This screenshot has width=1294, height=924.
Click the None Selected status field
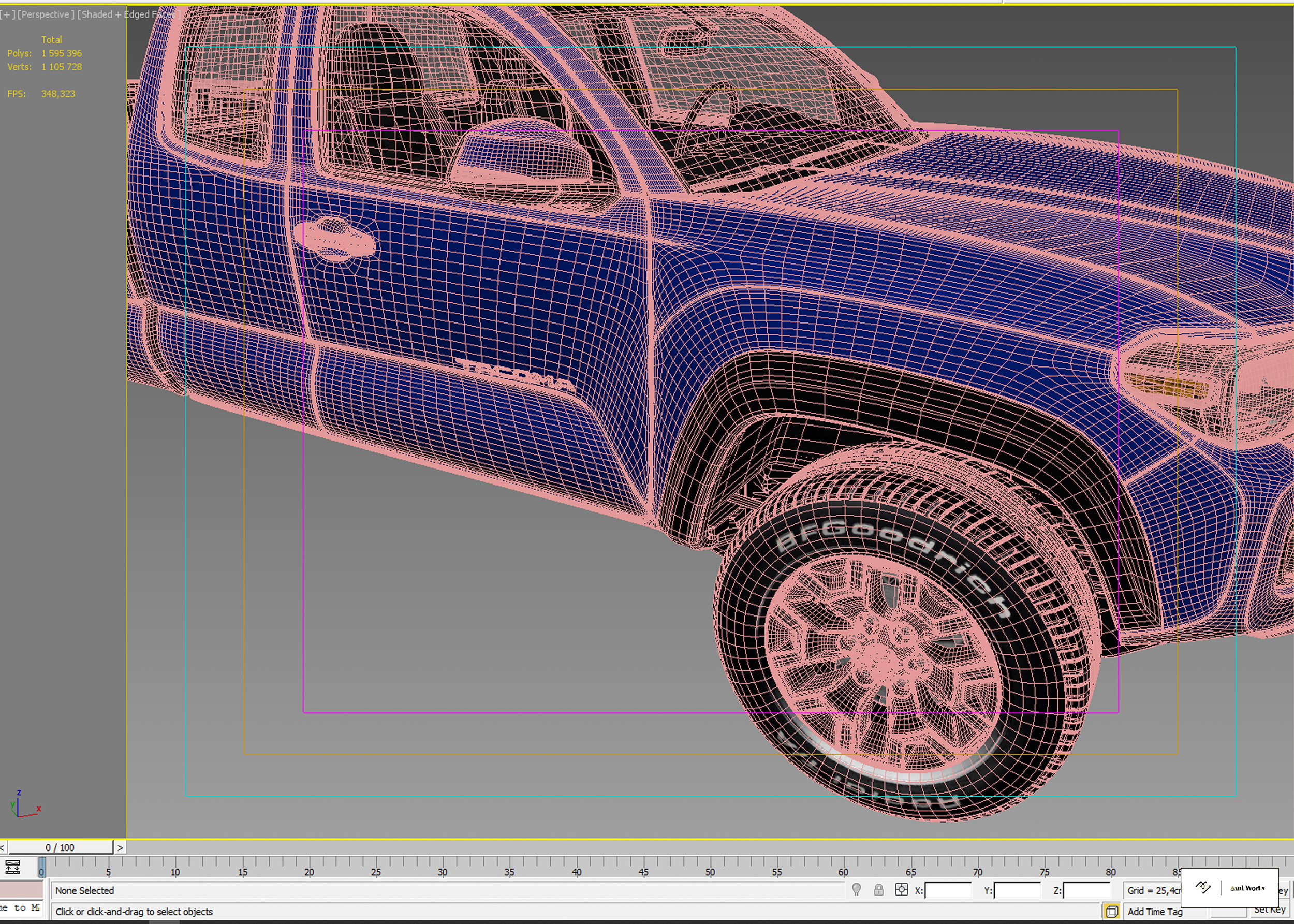click(x=447, y=890)
